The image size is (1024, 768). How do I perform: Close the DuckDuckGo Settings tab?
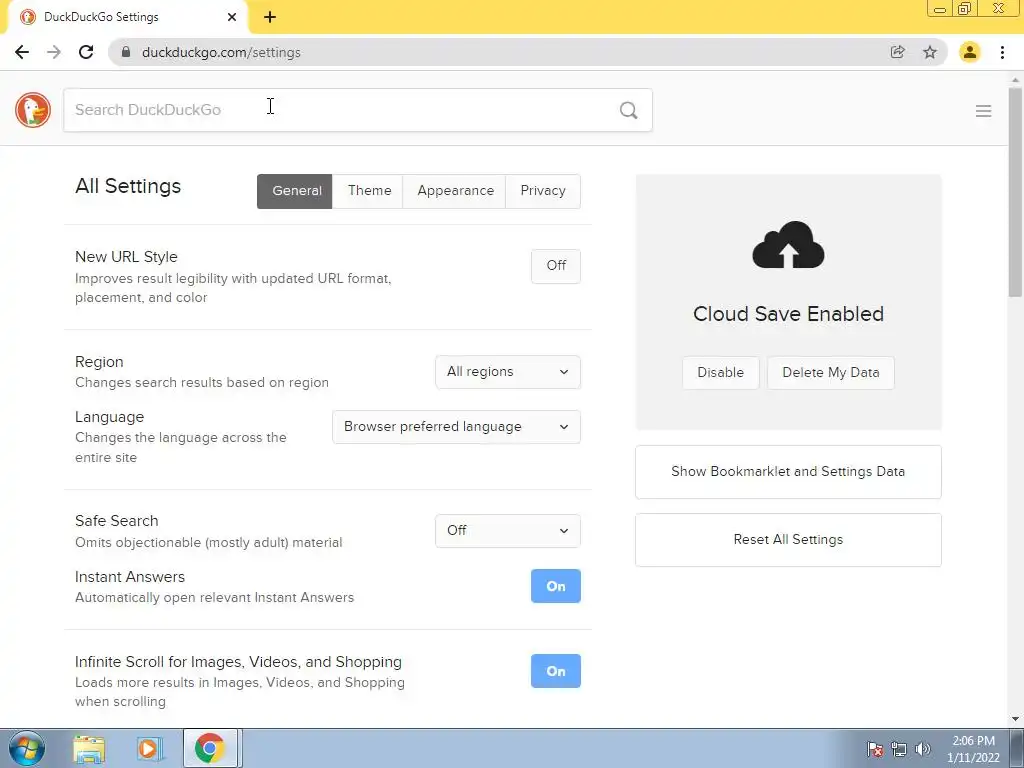[232, 17]
